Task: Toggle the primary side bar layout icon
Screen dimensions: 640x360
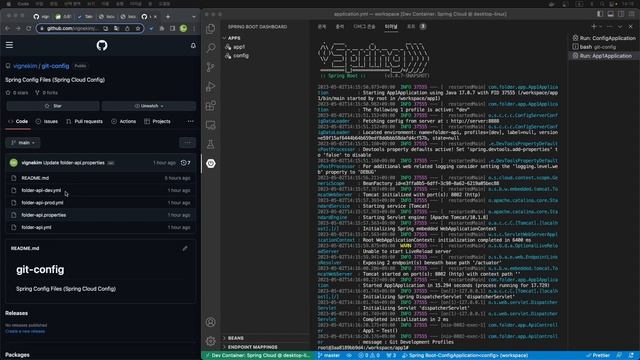Action: [x=600, y=14]
